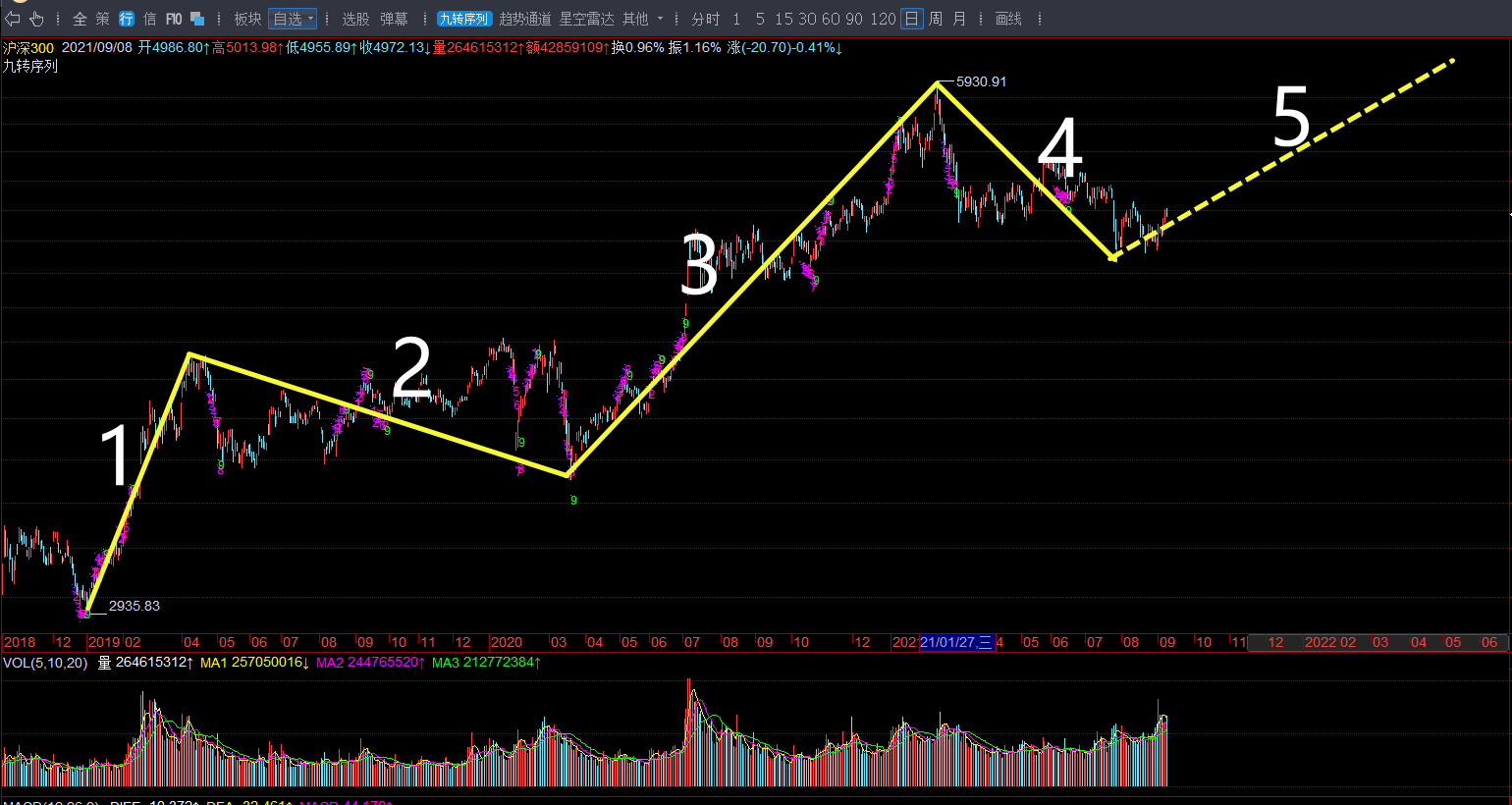Select the 30 minute period
The width and height of the screenshot is (1512, 805).
coord(807,19)
